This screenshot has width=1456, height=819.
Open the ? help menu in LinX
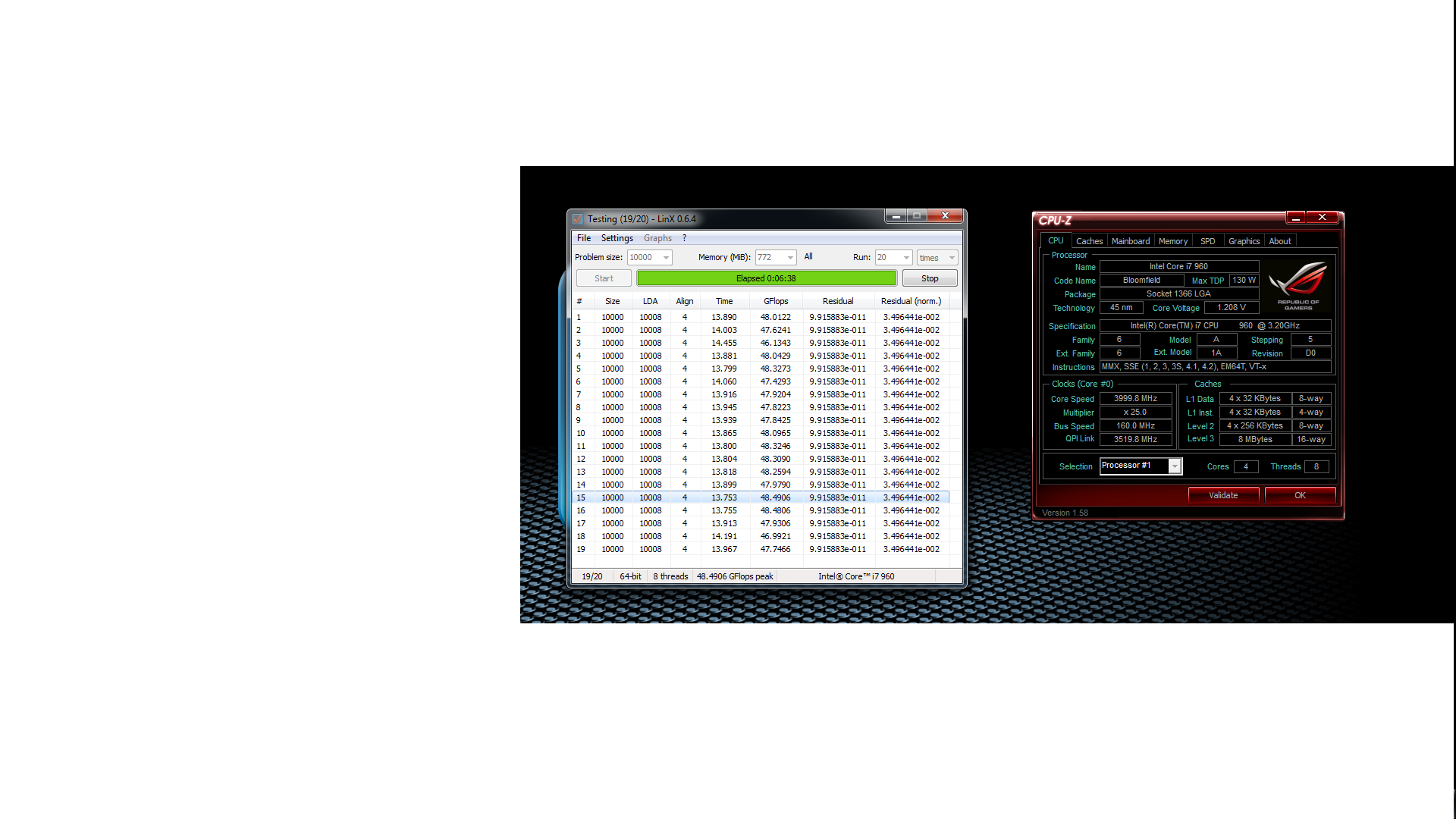tap(684, 238)
